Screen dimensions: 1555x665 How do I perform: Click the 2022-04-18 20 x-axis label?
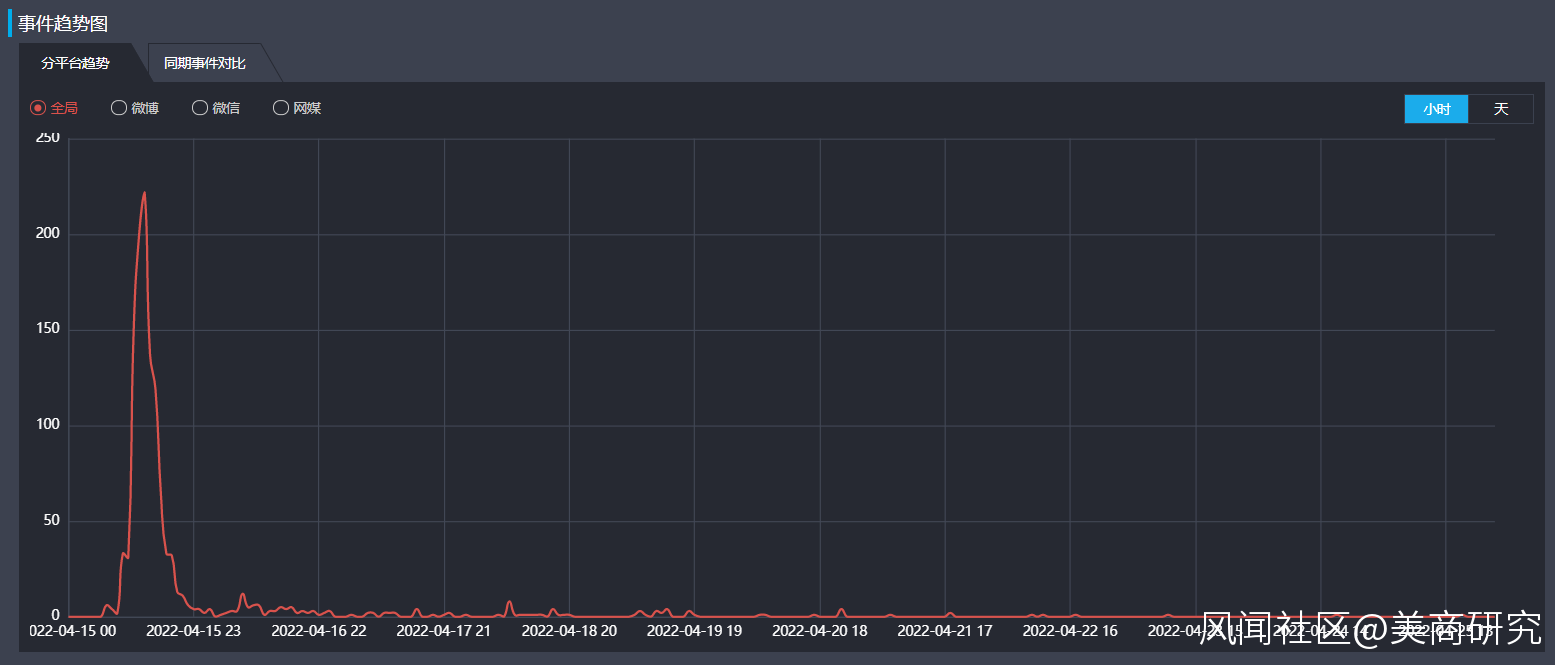tap(569, 631)
